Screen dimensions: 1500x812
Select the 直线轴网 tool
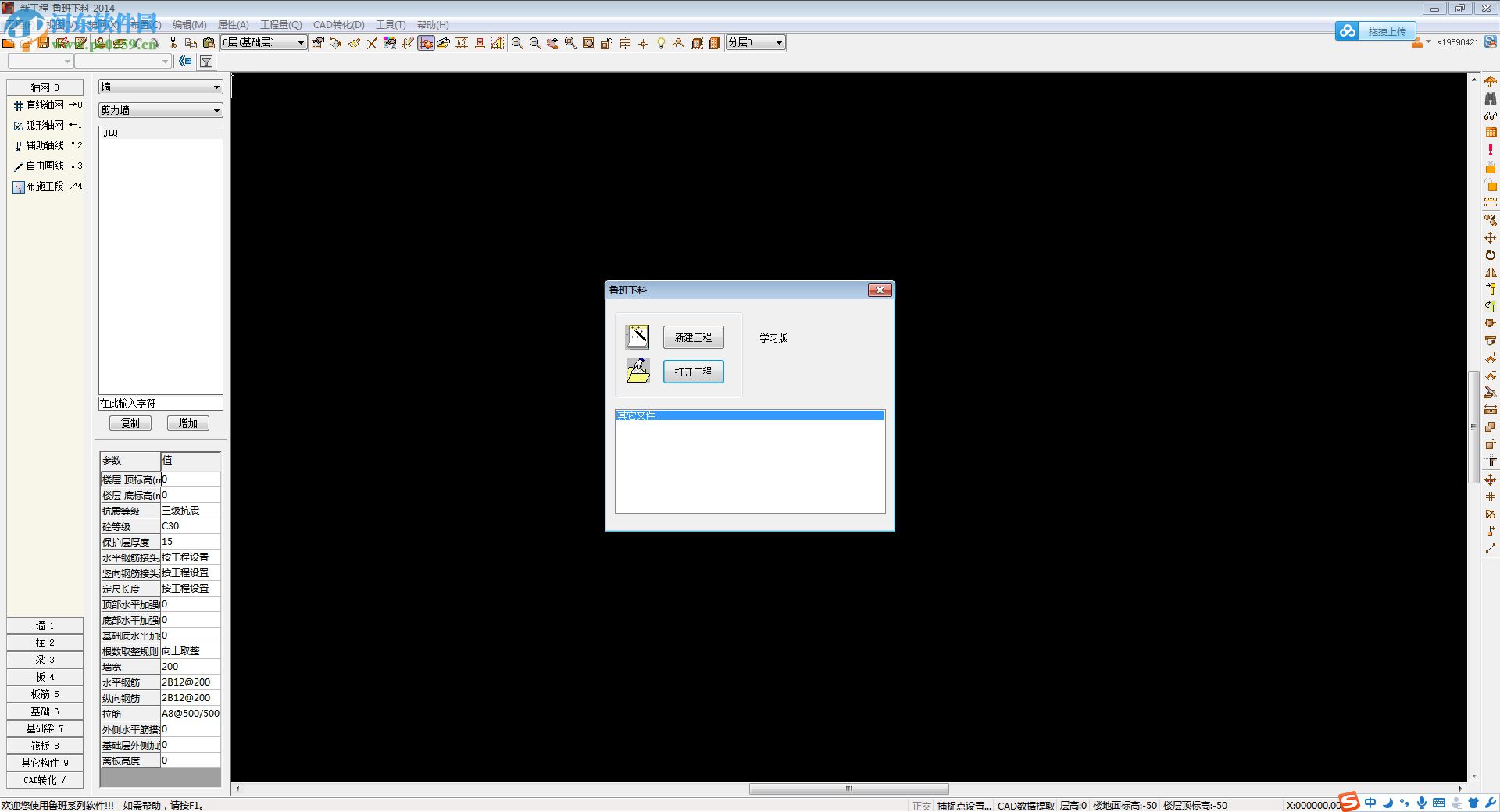47,105
